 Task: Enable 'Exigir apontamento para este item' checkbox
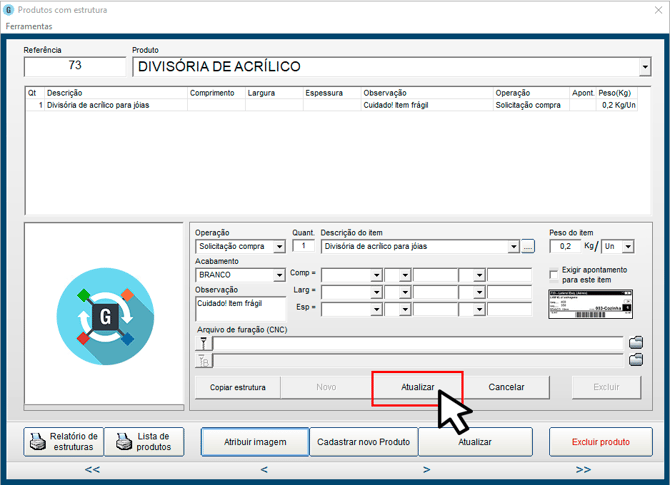(x=554, y=274)
